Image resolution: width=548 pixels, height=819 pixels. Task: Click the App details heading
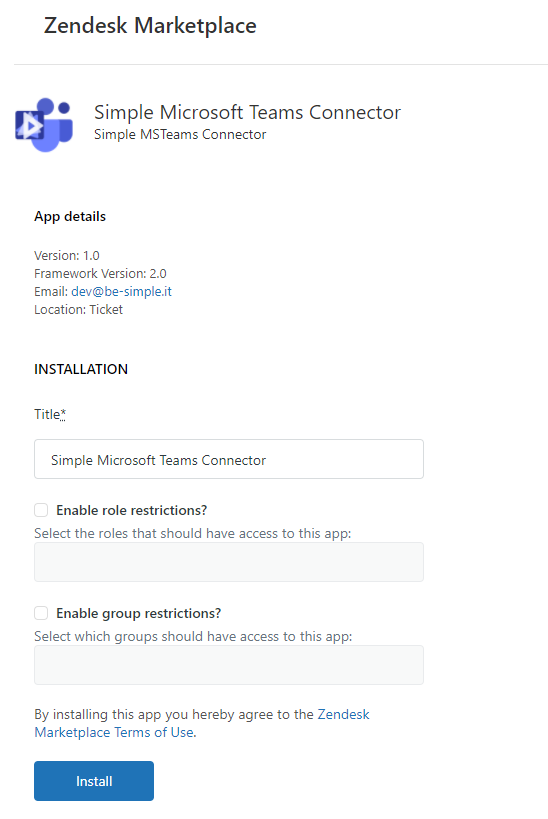tap(70, 216)
